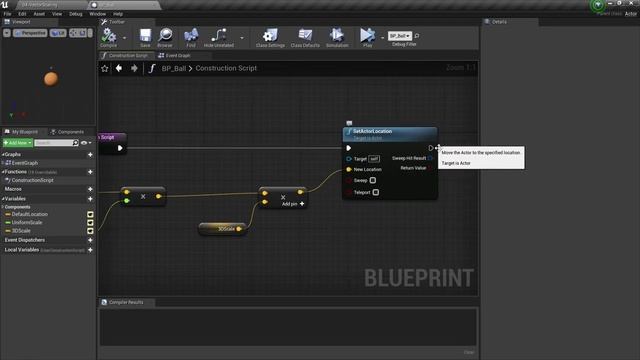The width and height of the screenshot is (640, 360).
Task: Click the Compile toolbar icon
Action: (109, 36)
